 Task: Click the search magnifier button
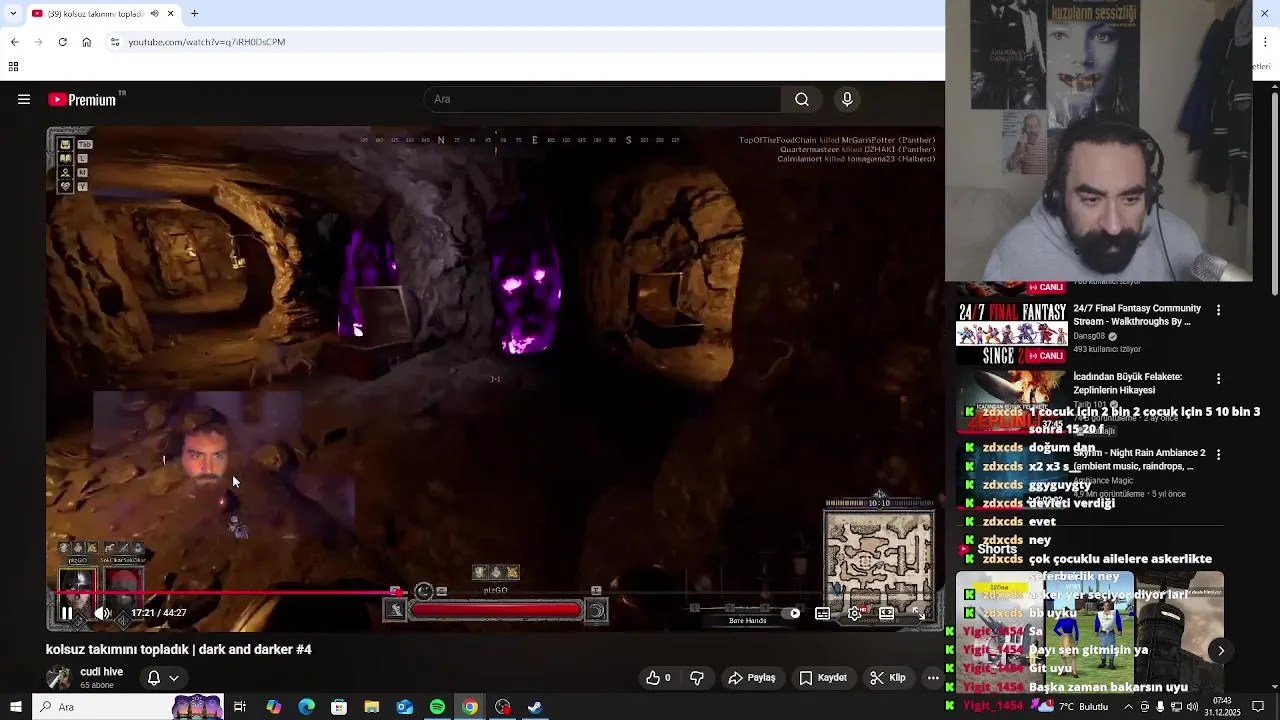click(x=802, y=99)
